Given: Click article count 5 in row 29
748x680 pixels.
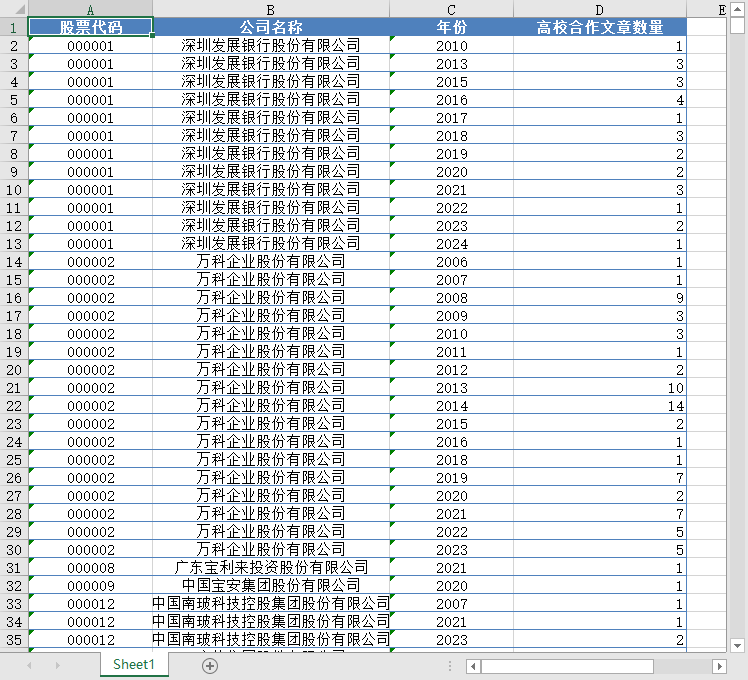Looking at the screenshot, I should pyautogui.click(x=600, y=532).
